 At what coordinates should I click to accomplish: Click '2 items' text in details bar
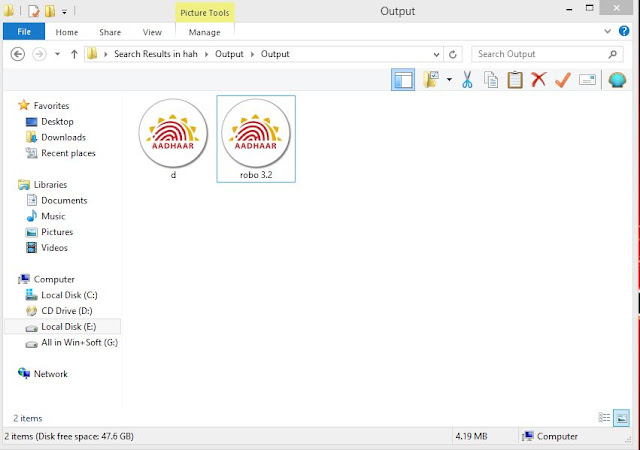(x=27, y=418)
